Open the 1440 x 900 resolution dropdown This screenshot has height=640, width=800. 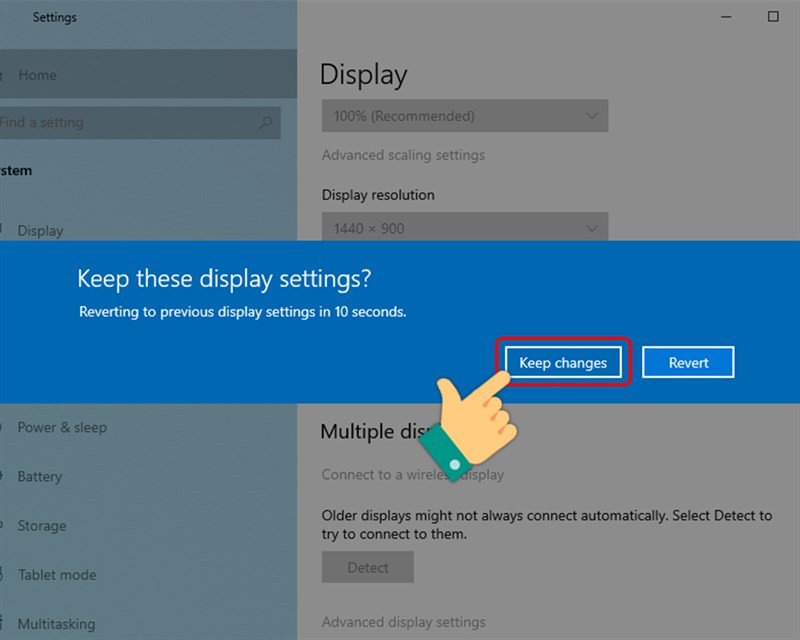464,228
